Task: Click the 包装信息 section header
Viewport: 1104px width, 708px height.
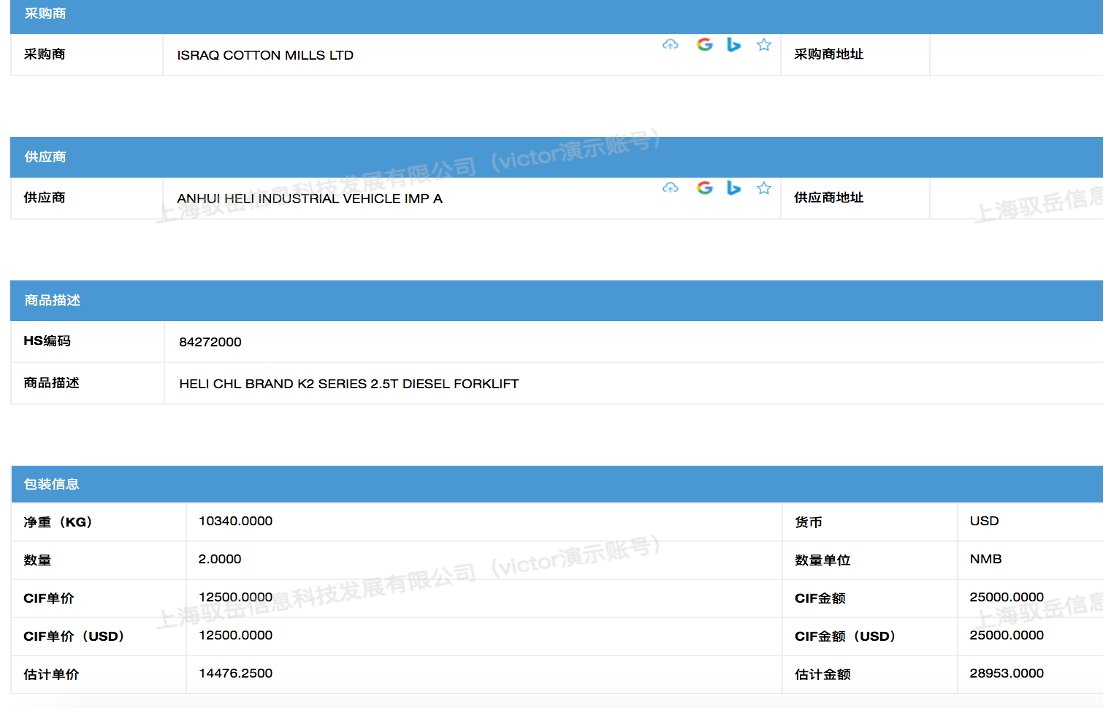Action: [556, 484]
